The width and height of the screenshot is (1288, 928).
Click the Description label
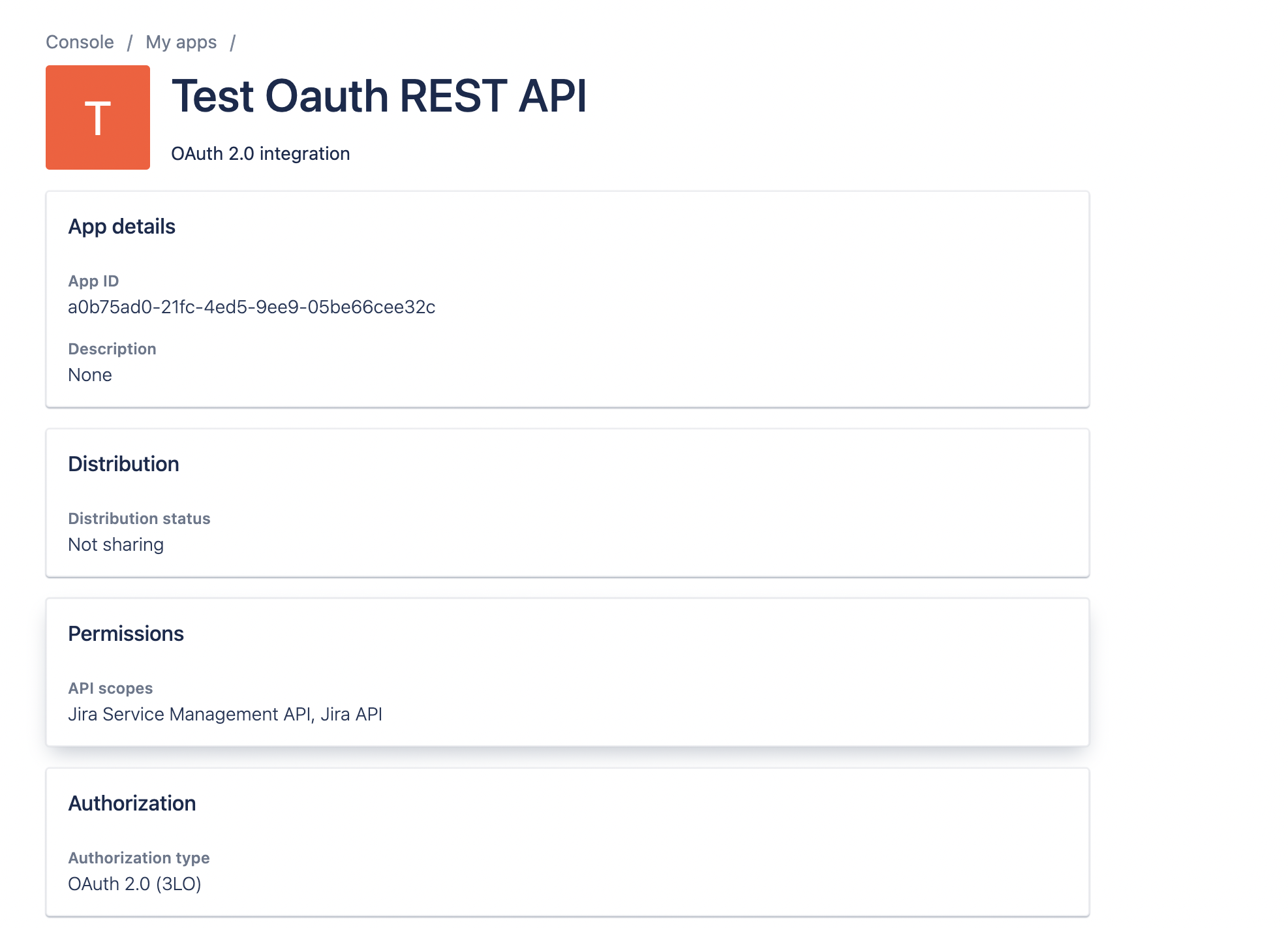coord(112,348)
